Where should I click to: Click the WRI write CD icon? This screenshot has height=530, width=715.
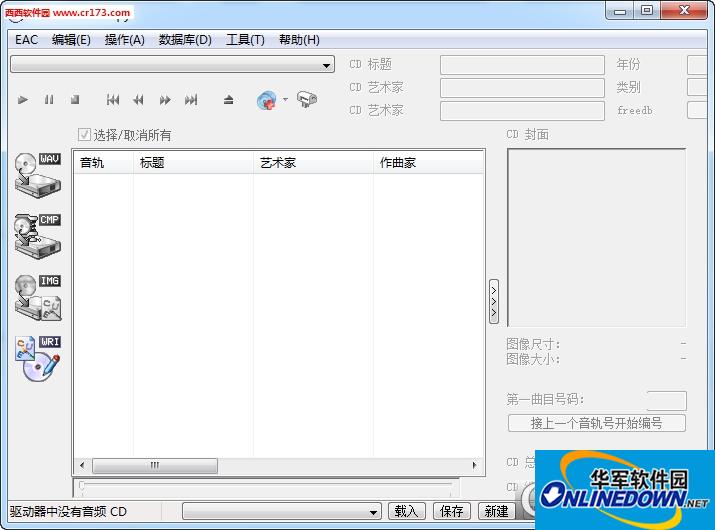point(38,359)
